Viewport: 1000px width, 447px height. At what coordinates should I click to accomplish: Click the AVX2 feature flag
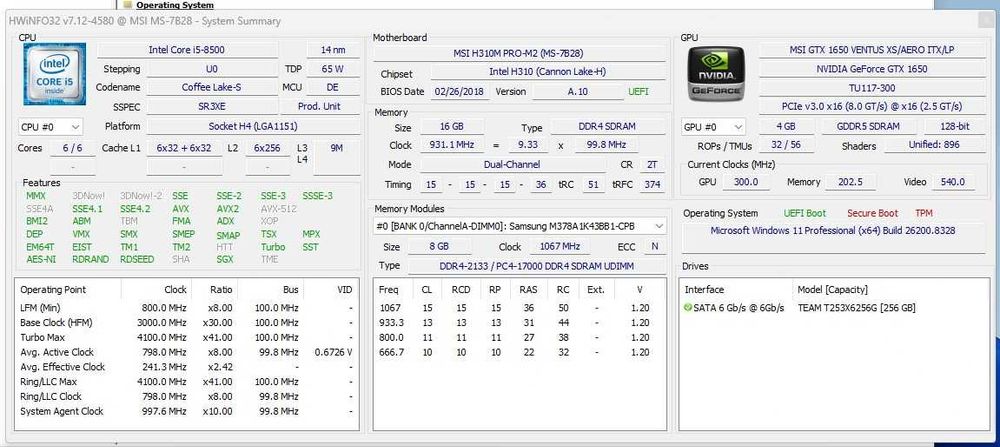tap(228, 209)
